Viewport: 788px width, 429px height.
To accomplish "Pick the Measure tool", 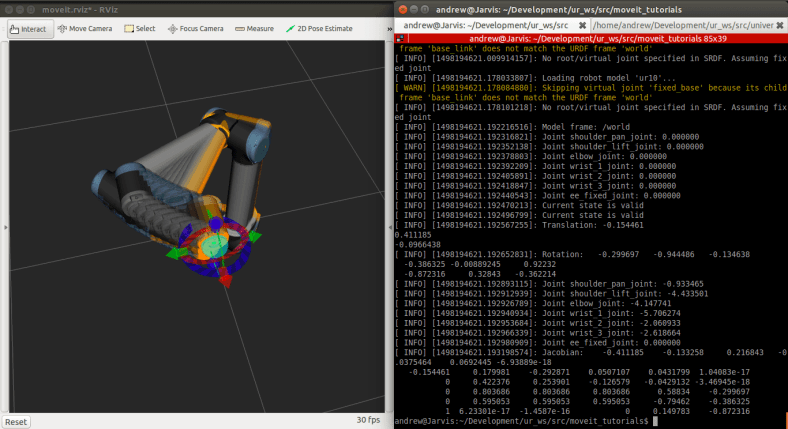I will point(254,29).
